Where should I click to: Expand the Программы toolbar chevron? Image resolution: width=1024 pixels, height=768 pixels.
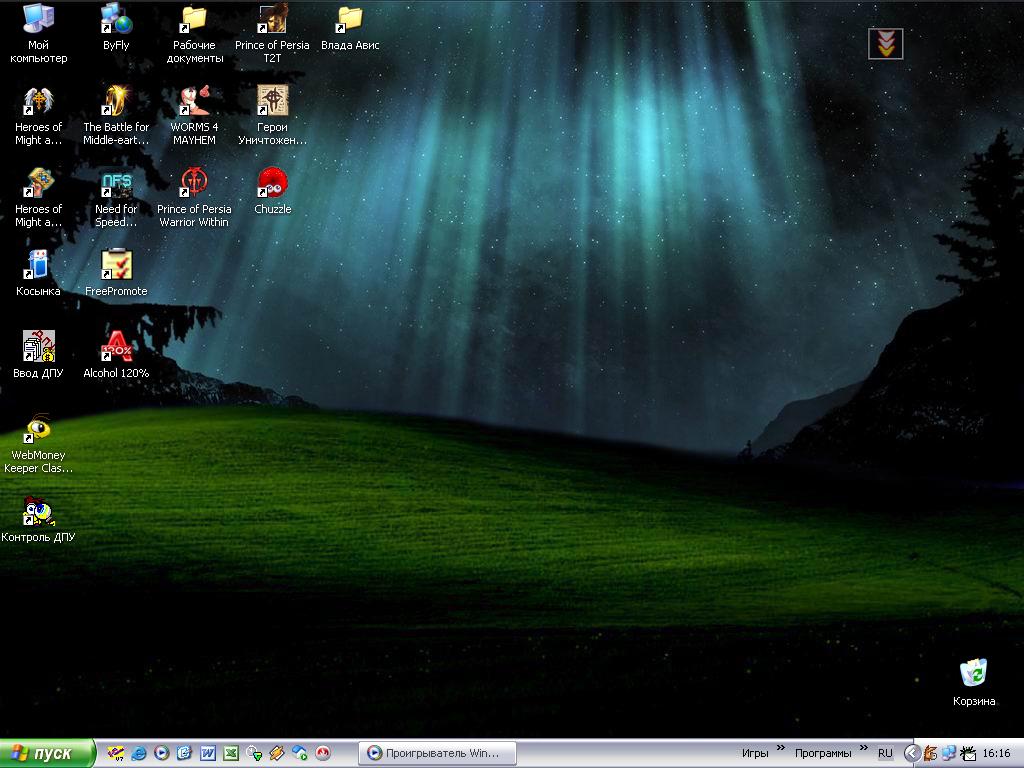pyautogui.click(x=864, y=748)
